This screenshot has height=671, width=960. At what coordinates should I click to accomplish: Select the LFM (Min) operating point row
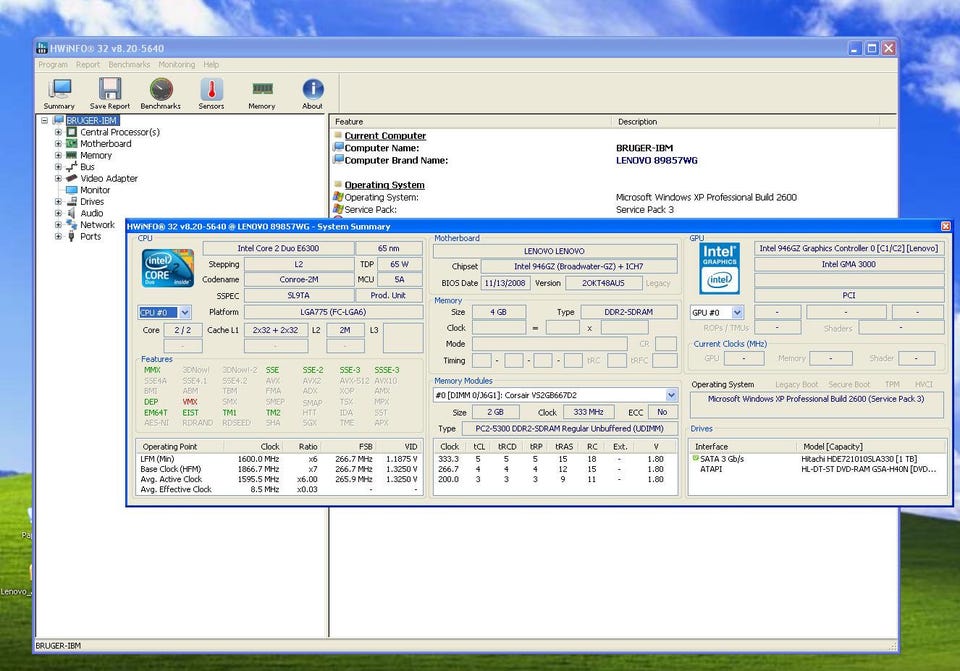pyautogui.click(x=279, y=459)
